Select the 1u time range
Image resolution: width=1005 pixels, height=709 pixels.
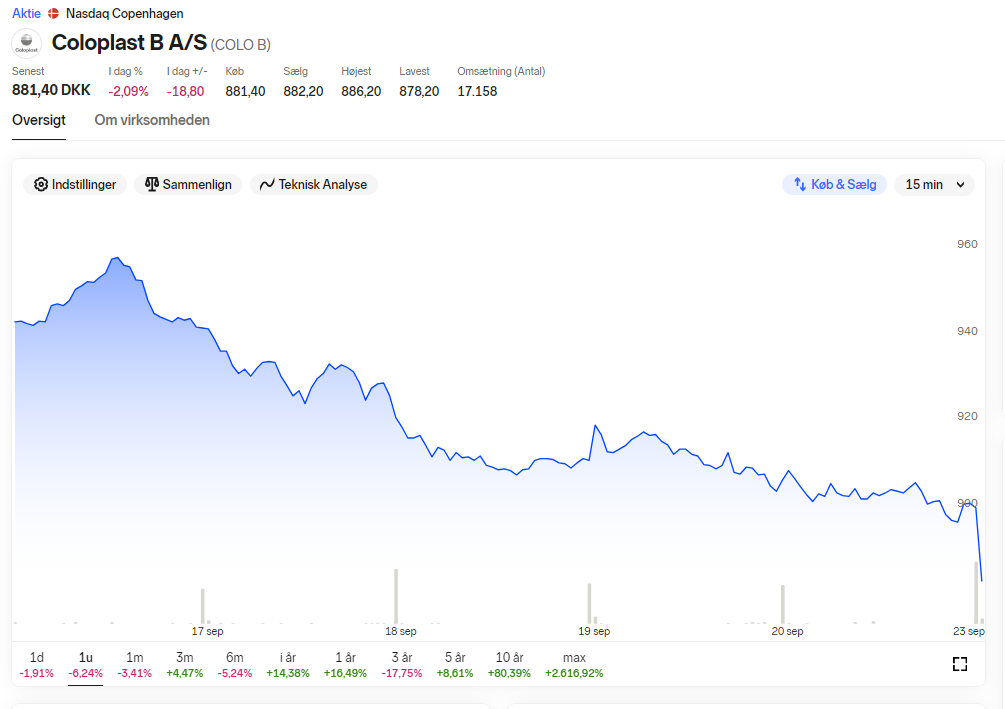click(85, 665)
